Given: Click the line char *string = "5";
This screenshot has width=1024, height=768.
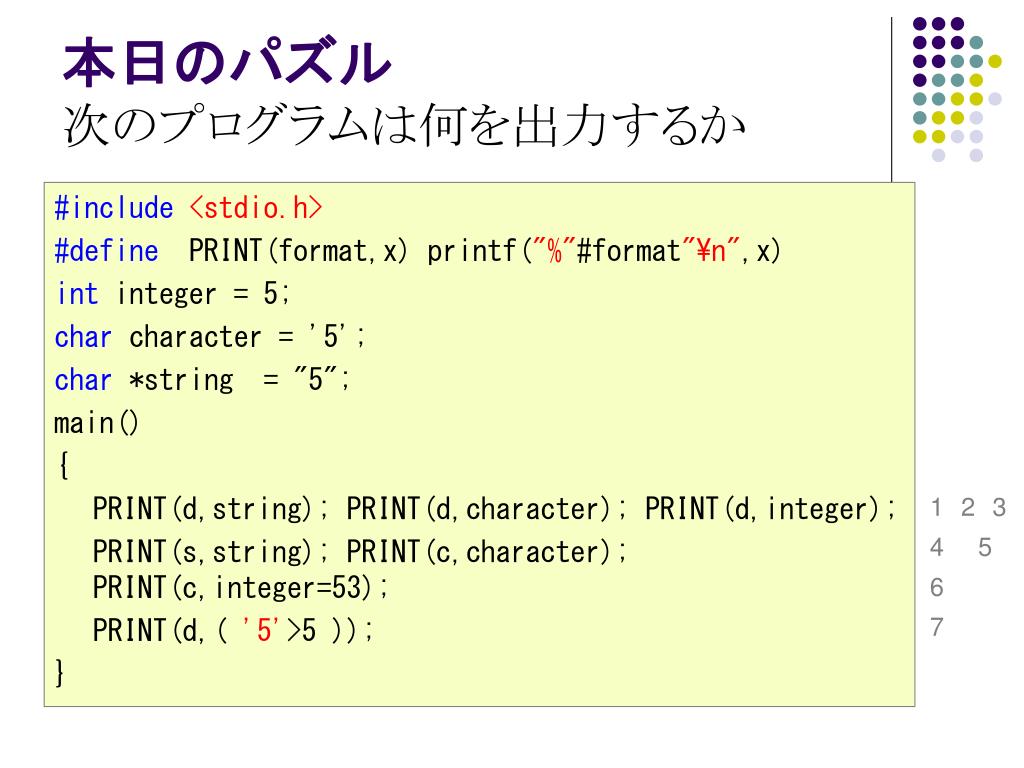Looking at the screenshot, I should (202, 379).
